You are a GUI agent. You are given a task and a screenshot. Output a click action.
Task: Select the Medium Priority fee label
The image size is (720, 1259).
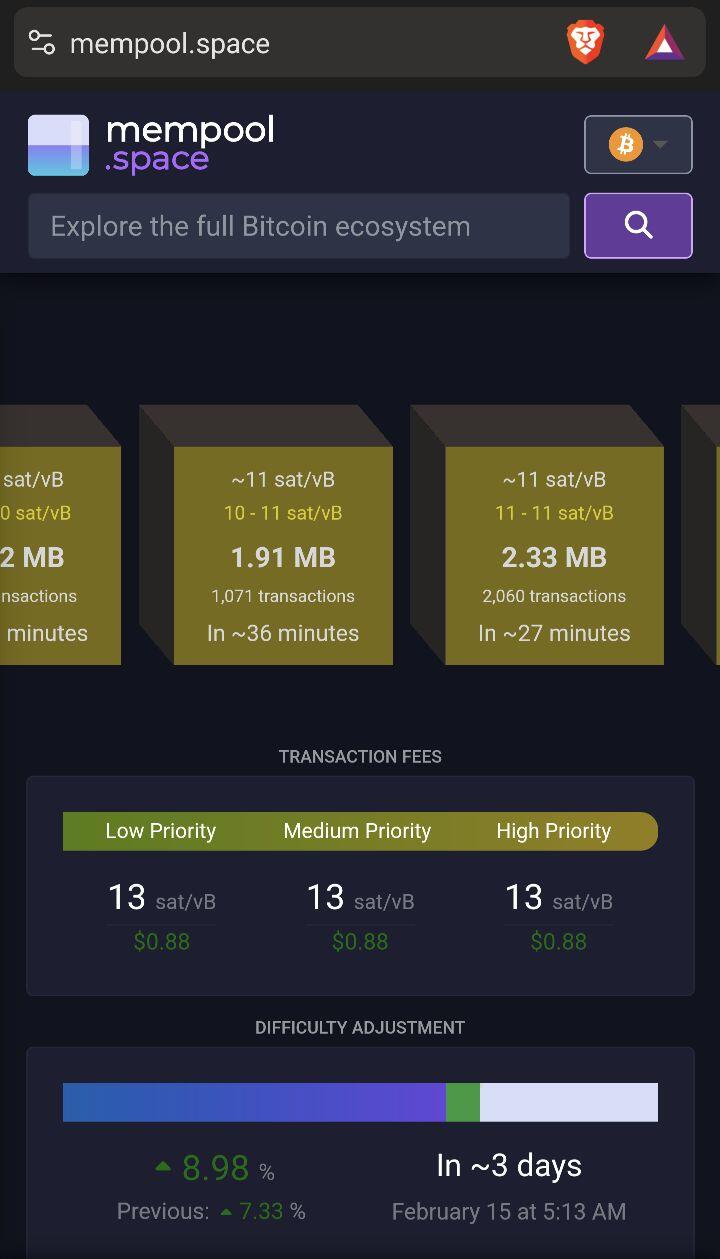pyautogui.click(x=357, y=831)
